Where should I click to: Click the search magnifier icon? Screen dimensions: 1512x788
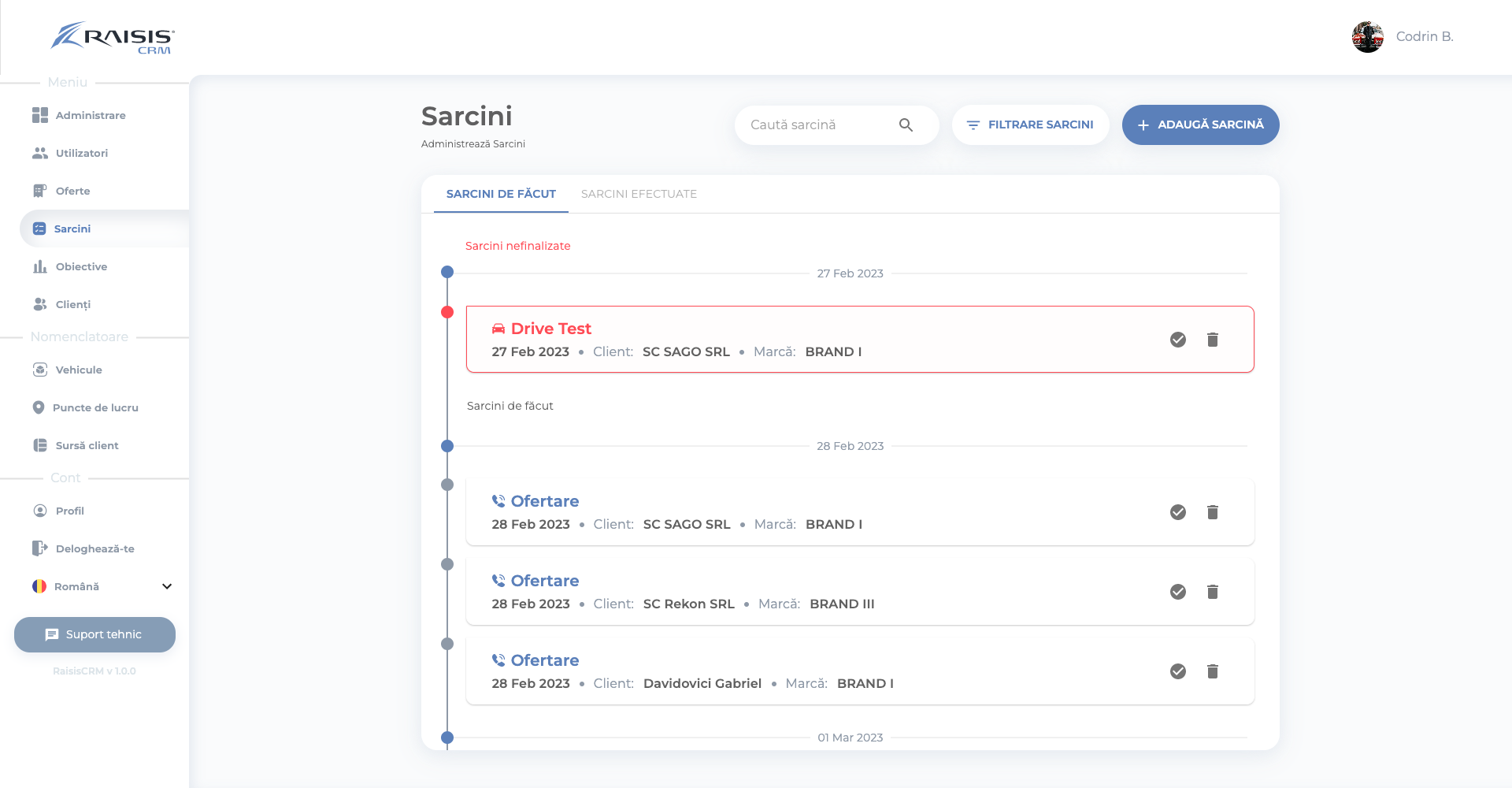pyautogui.click(x=906, y=125)
